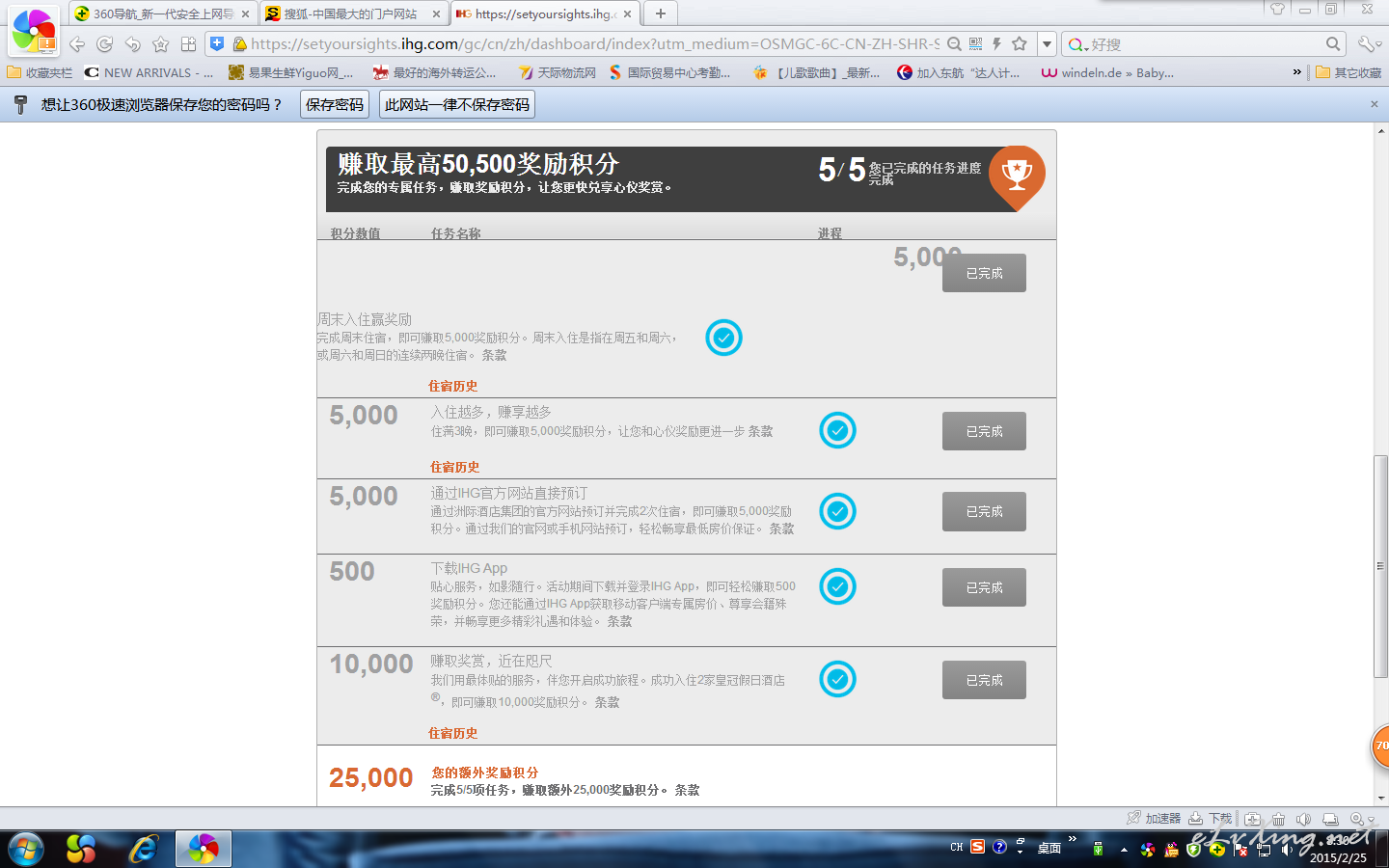Click 已完成 for 下载IHG App
The height and width of the screenshot is (868, 1389).
984,587
